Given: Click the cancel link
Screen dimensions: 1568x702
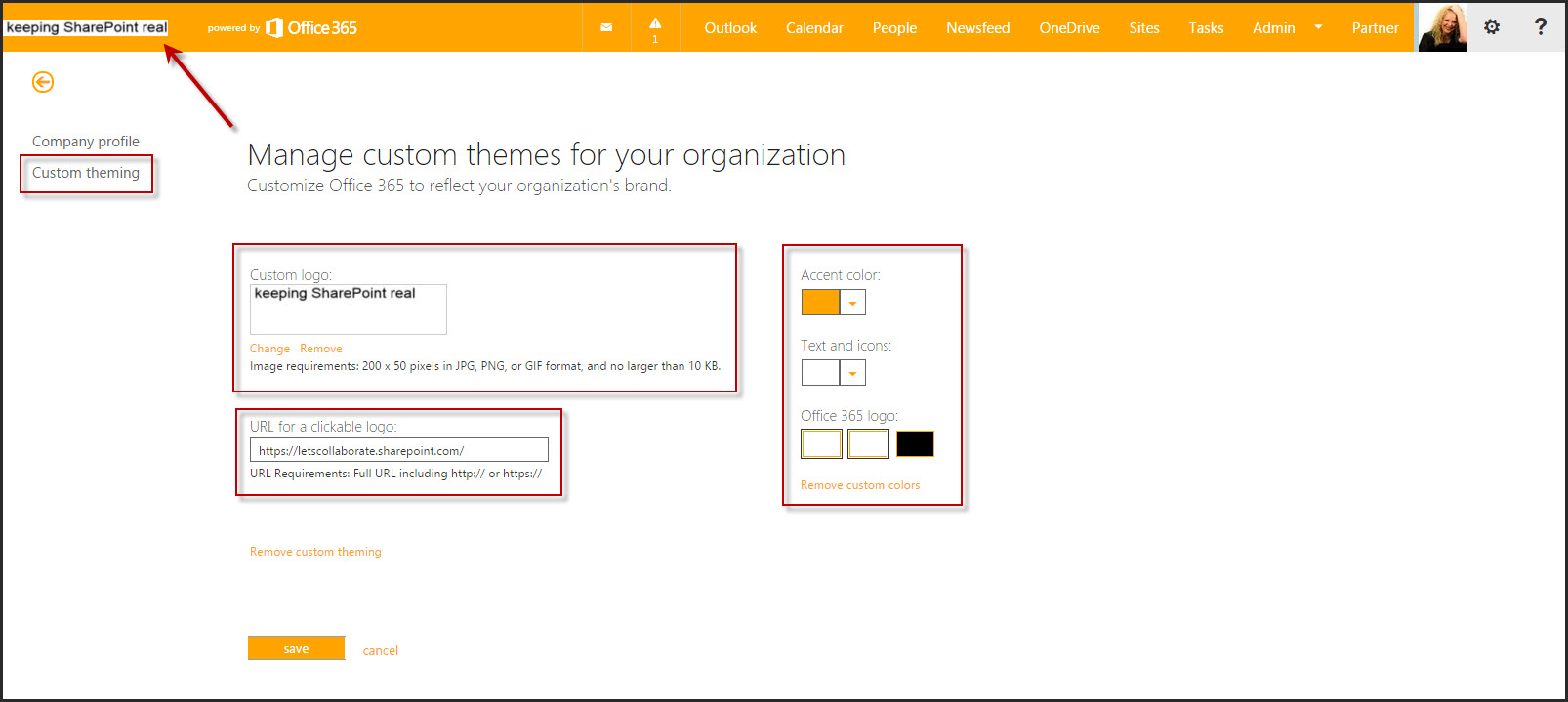Looking at the screenshot, I should [x=380, y=650].
